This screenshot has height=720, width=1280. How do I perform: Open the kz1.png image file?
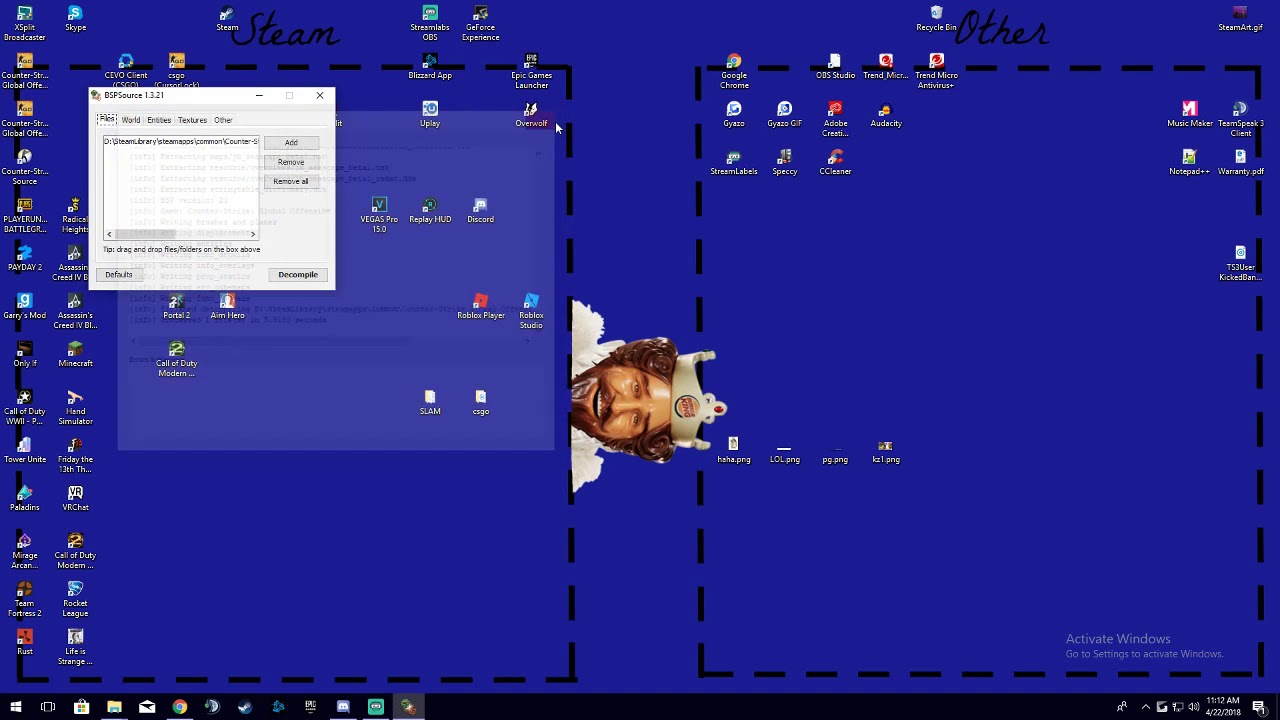tap(885, 451)
